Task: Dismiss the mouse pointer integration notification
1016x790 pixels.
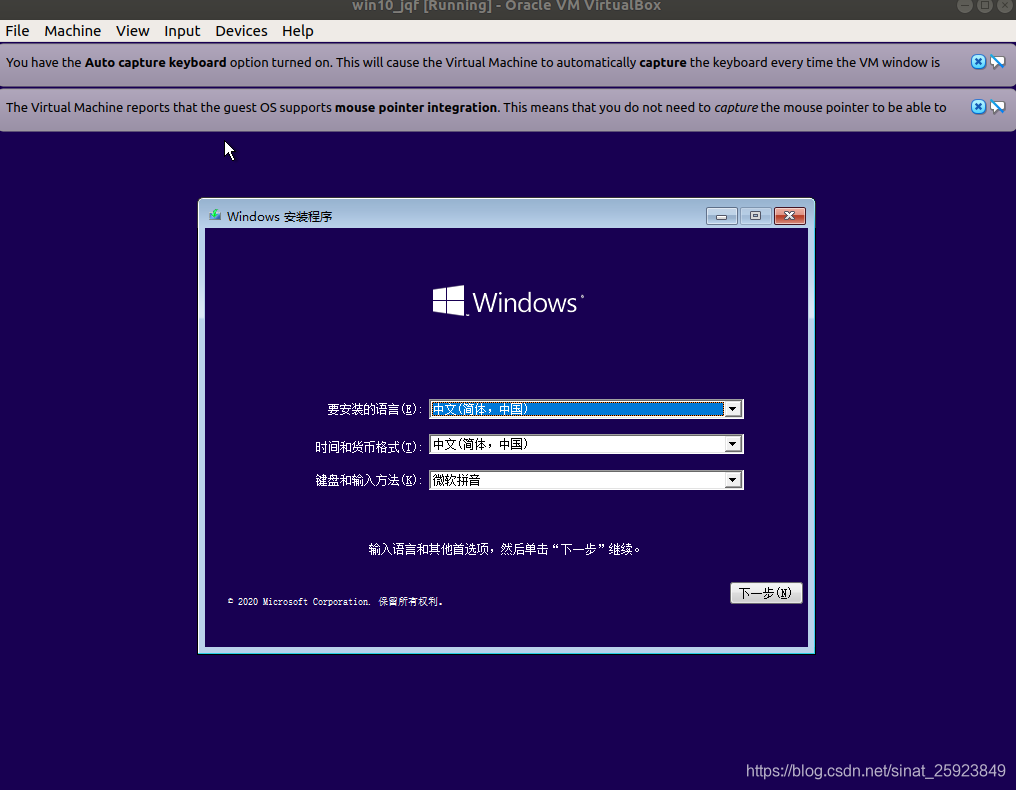Action: point(978,107)
